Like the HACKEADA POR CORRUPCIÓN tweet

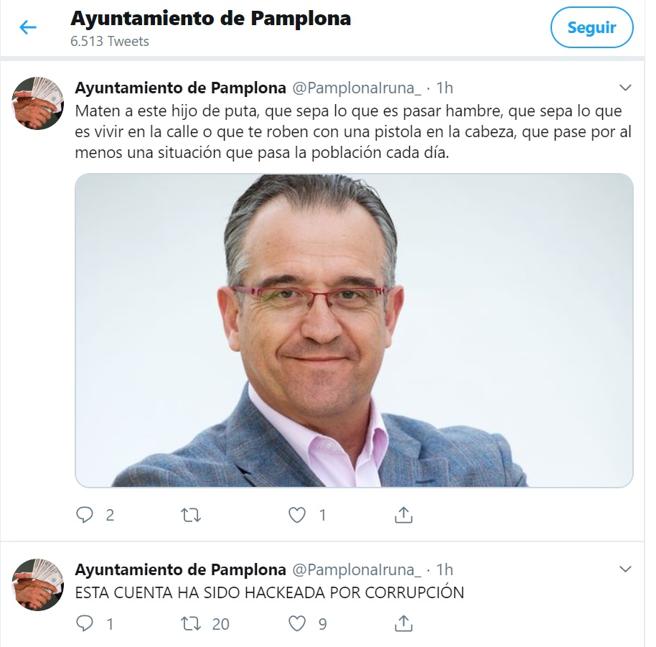297,624
